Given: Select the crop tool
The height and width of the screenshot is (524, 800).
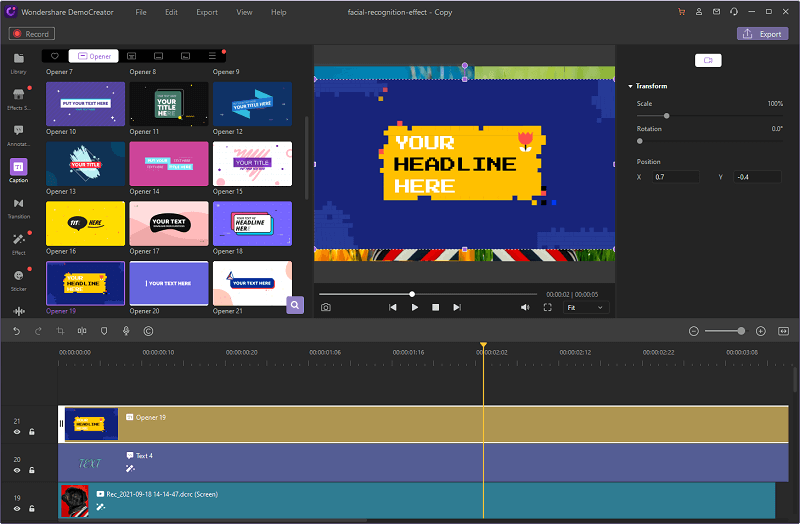Looking at the screenshot, I should [60, 331].
